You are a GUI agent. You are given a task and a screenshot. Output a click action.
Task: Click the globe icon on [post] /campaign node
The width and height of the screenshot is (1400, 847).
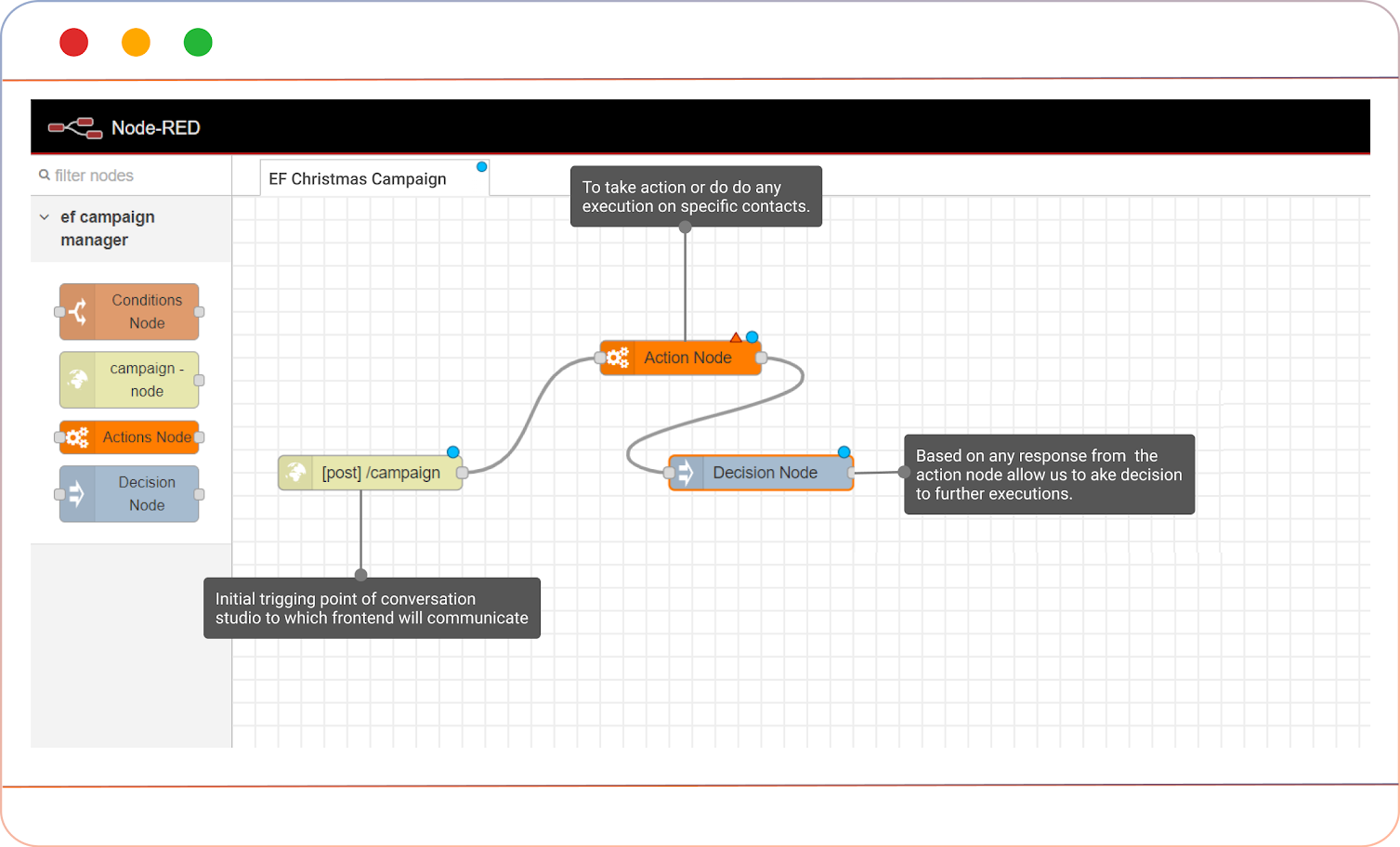coord(296,473)
